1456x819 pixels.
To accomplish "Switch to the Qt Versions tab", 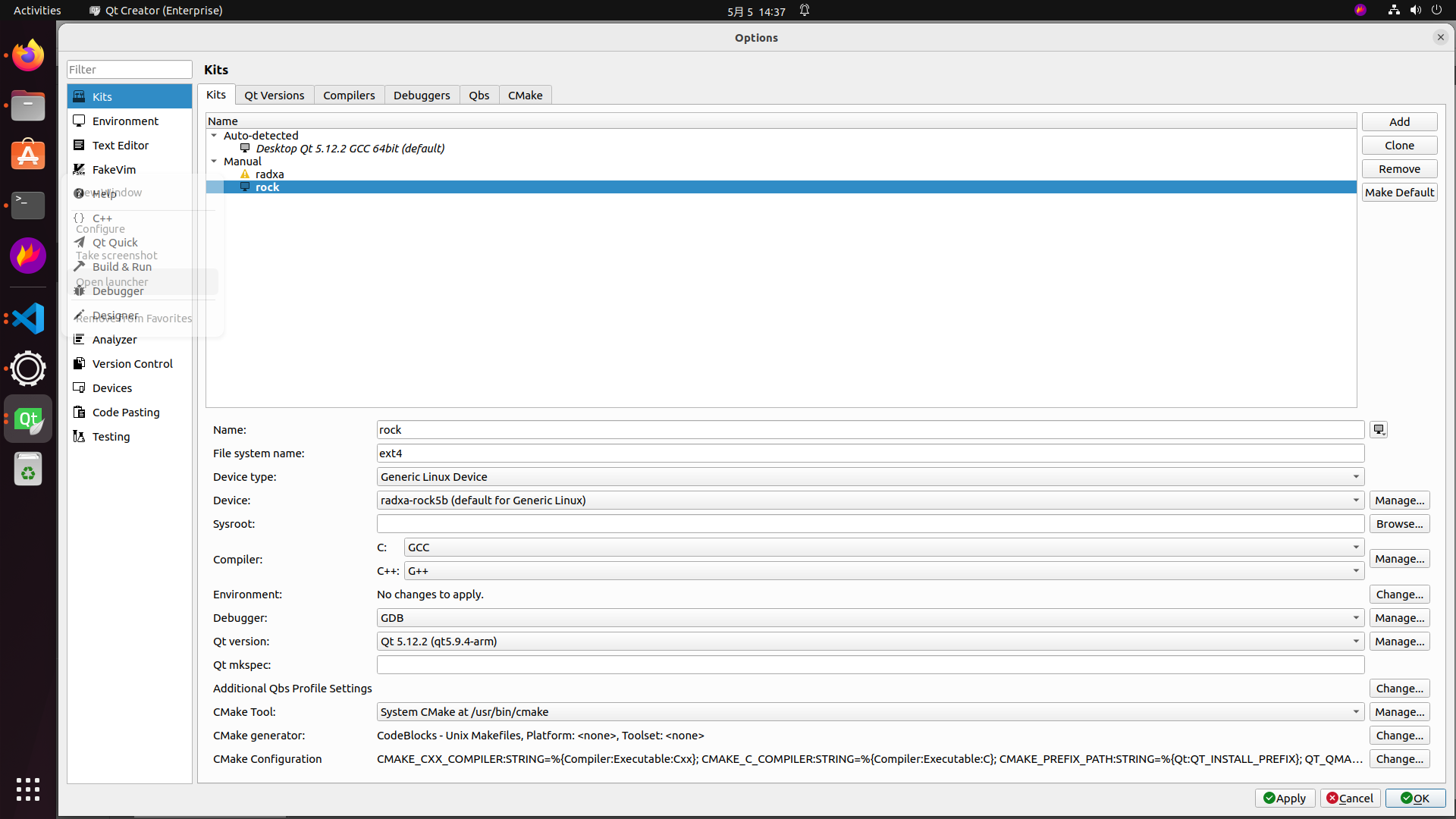I will tap(274, 96).
